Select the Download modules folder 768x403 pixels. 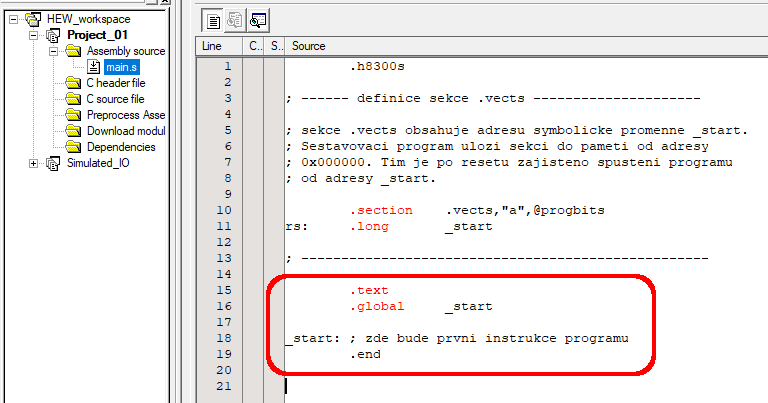(x=125, y=131)
